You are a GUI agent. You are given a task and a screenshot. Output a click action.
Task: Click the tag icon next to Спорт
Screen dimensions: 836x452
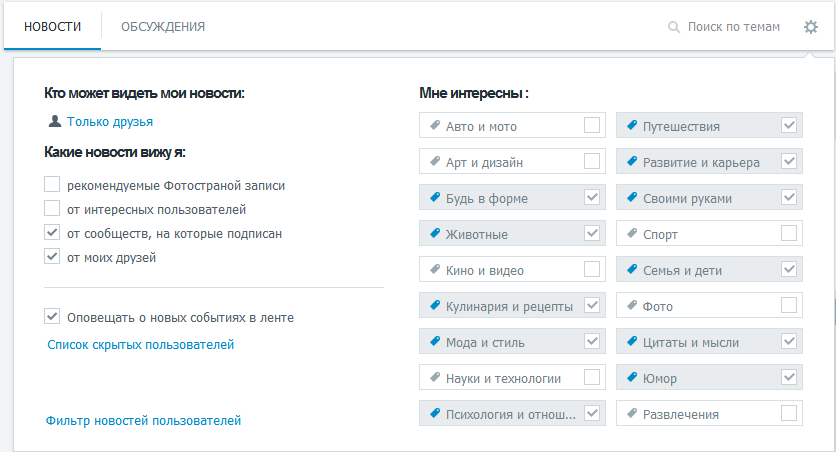point(632,233)
